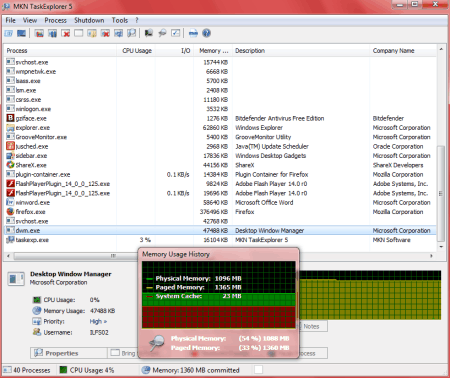Screen dimensions: 450x378
Task: Click the window with red X toolbar icon
Action: 105,33
